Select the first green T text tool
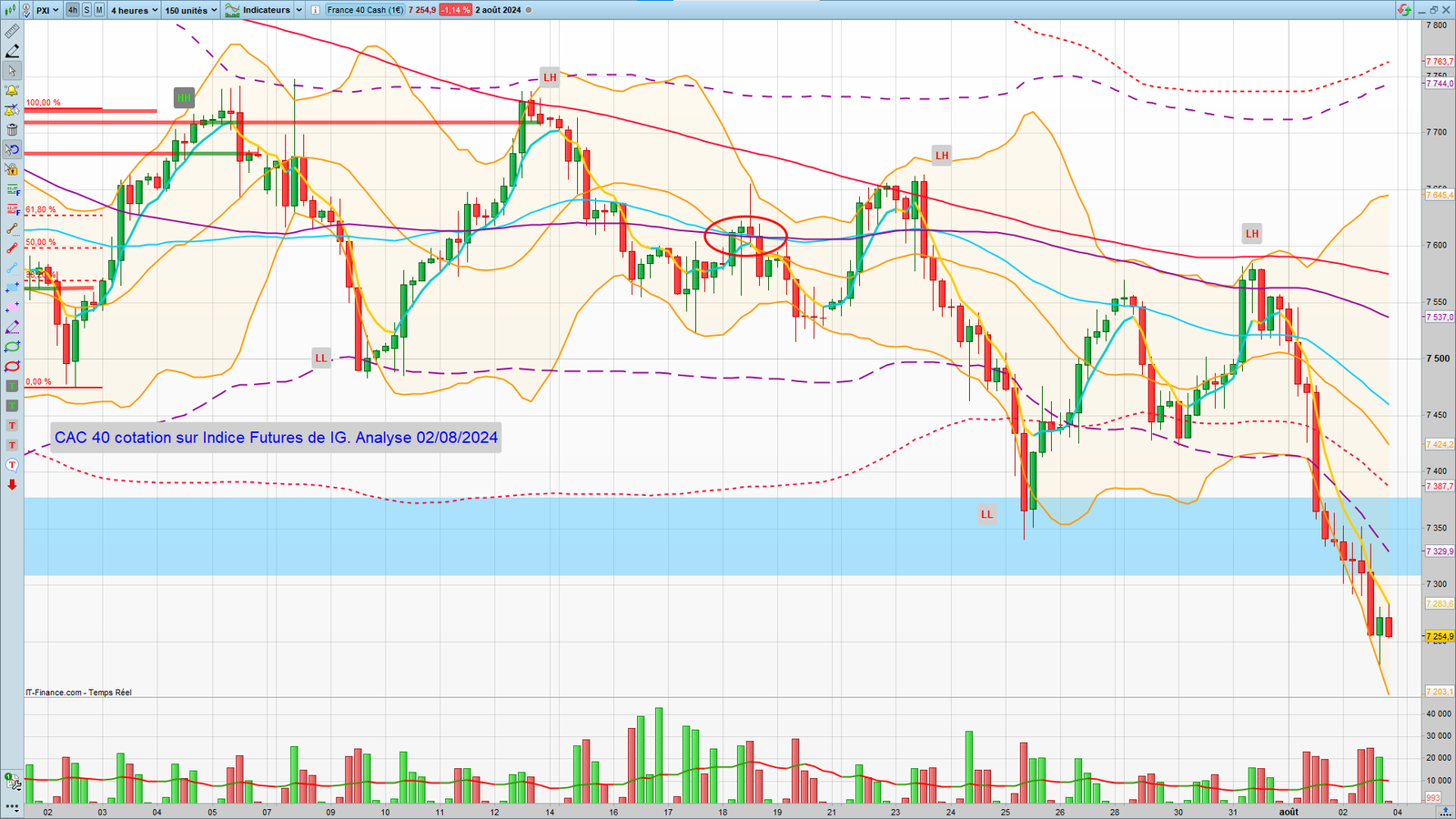Image resolution: width=1456 pixels, height=819 pixels. coord(12,386)
